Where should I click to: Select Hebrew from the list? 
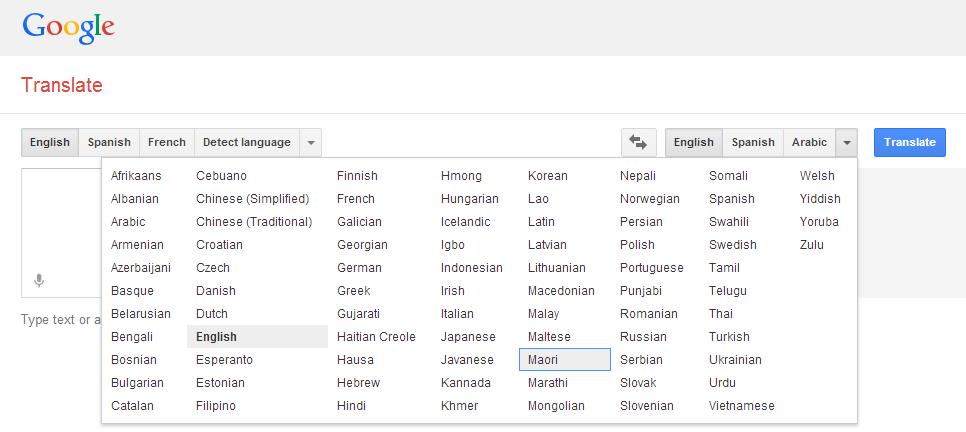359,383
